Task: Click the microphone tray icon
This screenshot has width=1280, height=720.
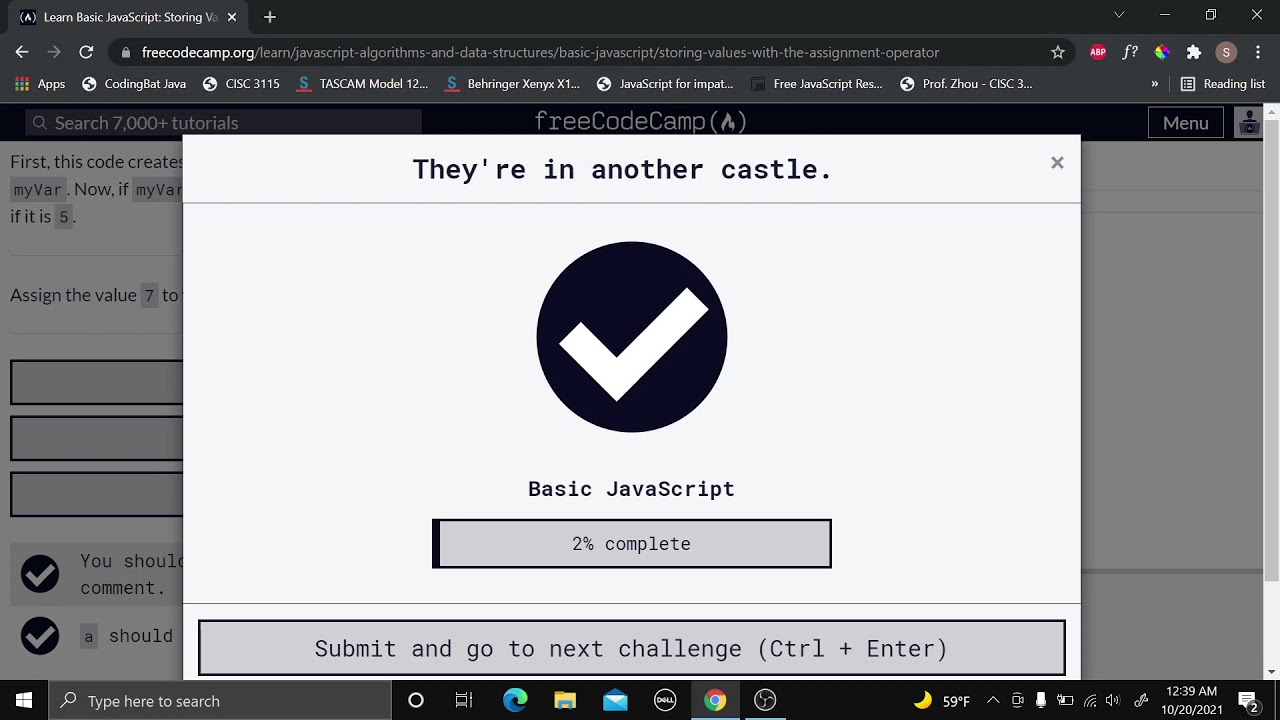Action: point(1041,700)
